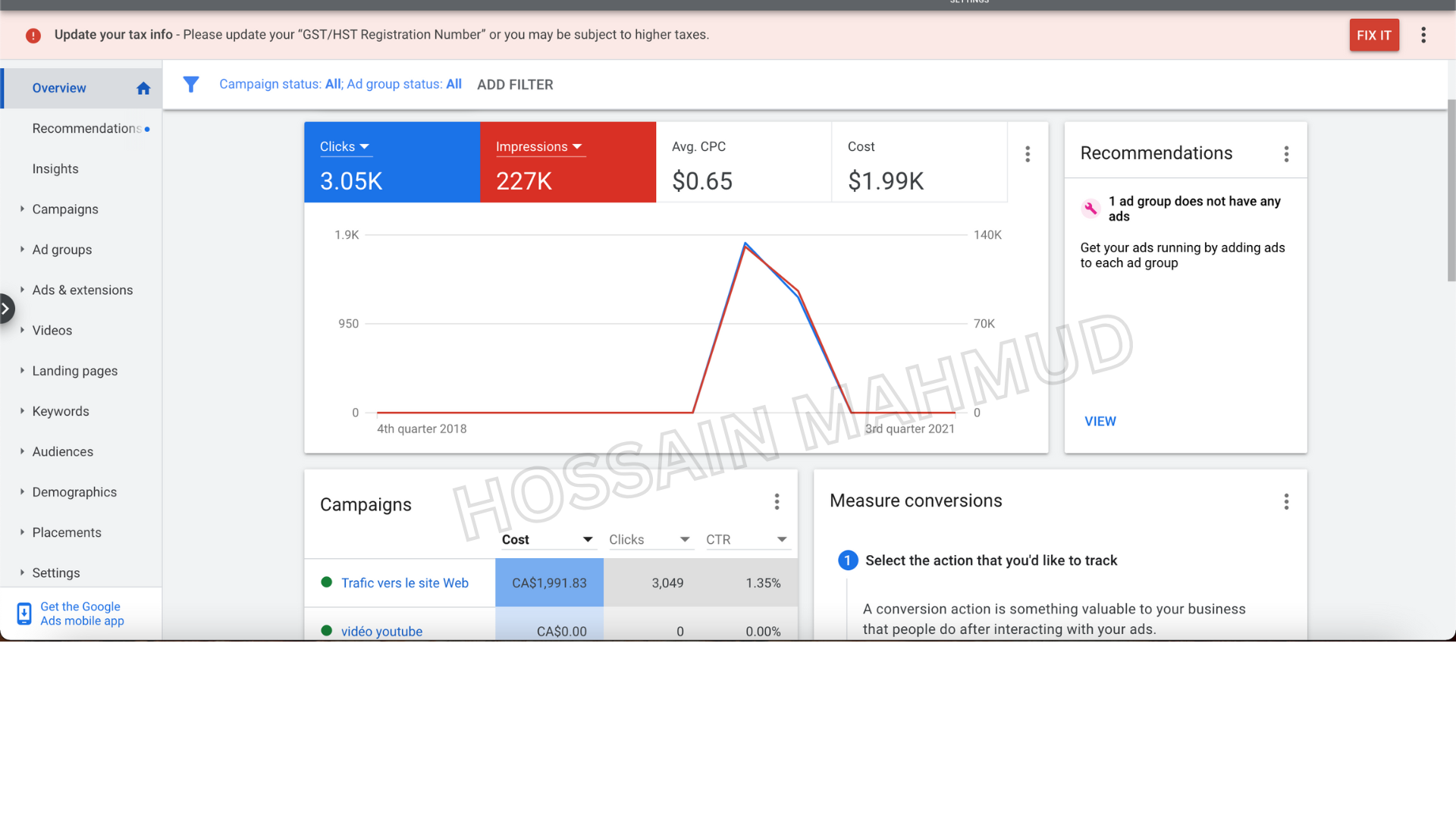Click the 'Select the action that you'd like to track' heading

pyautogui.click(x=991, y=560)
